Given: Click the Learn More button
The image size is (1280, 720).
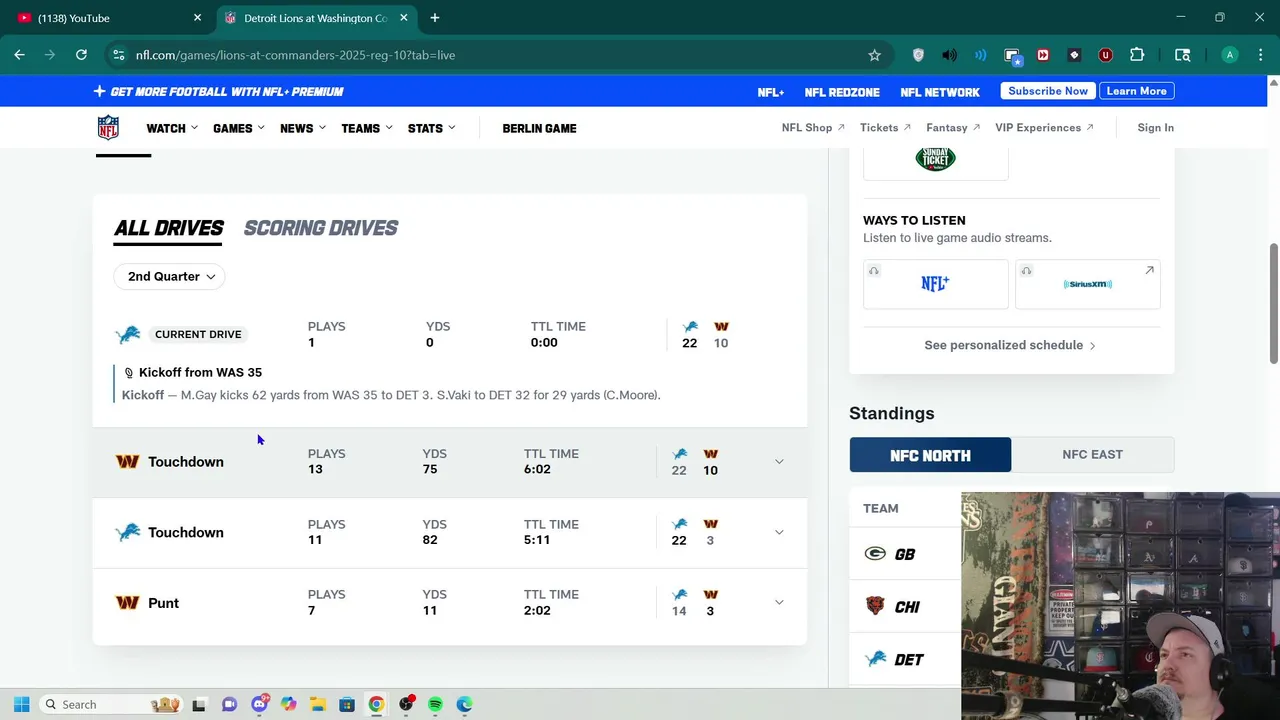Looking at the screenshot, I should (x=1136, y=91).
